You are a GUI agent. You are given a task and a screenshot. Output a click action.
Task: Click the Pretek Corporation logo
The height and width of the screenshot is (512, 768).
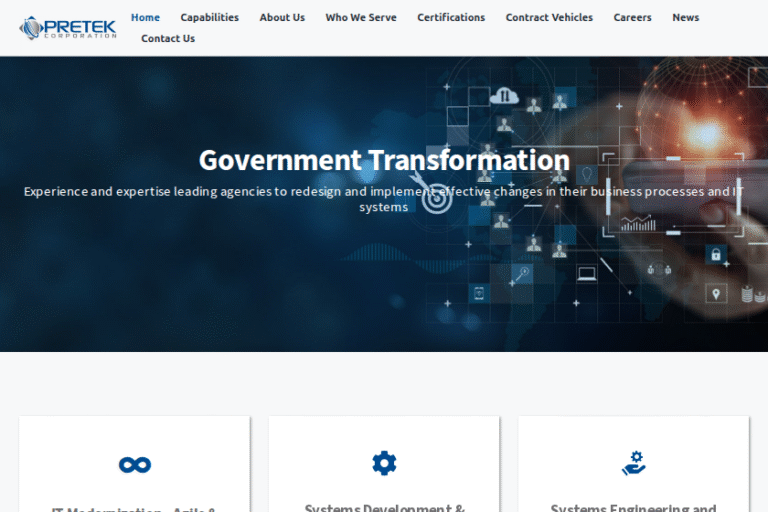[67, 27]
